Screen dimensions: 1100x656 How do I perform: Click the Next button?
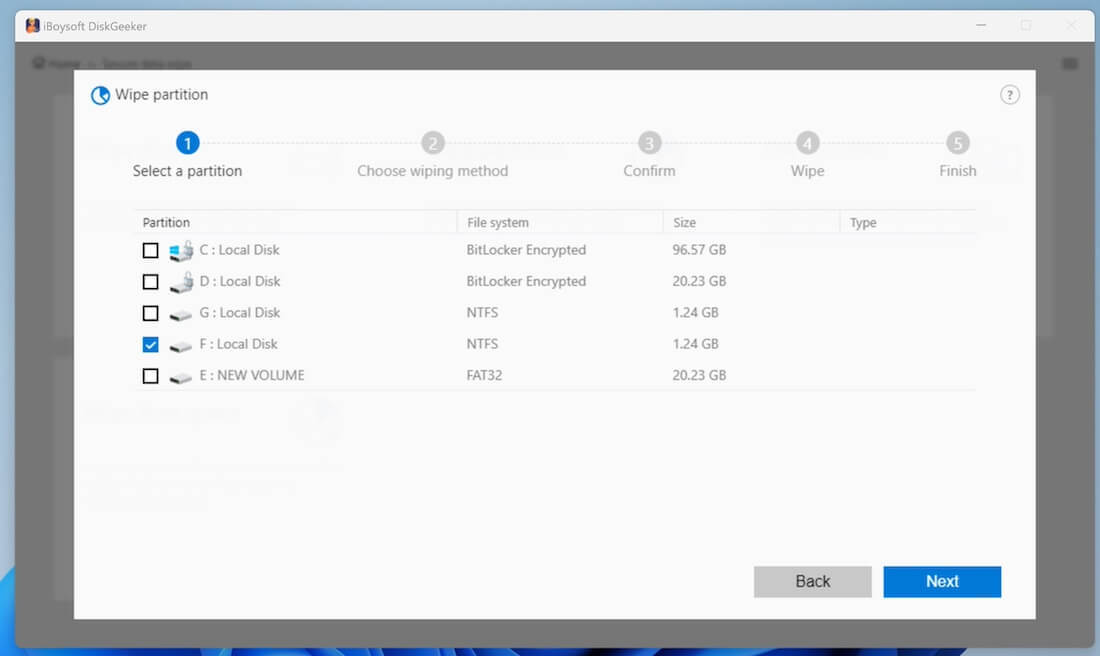pyautogui.click(x=942, y=582)
